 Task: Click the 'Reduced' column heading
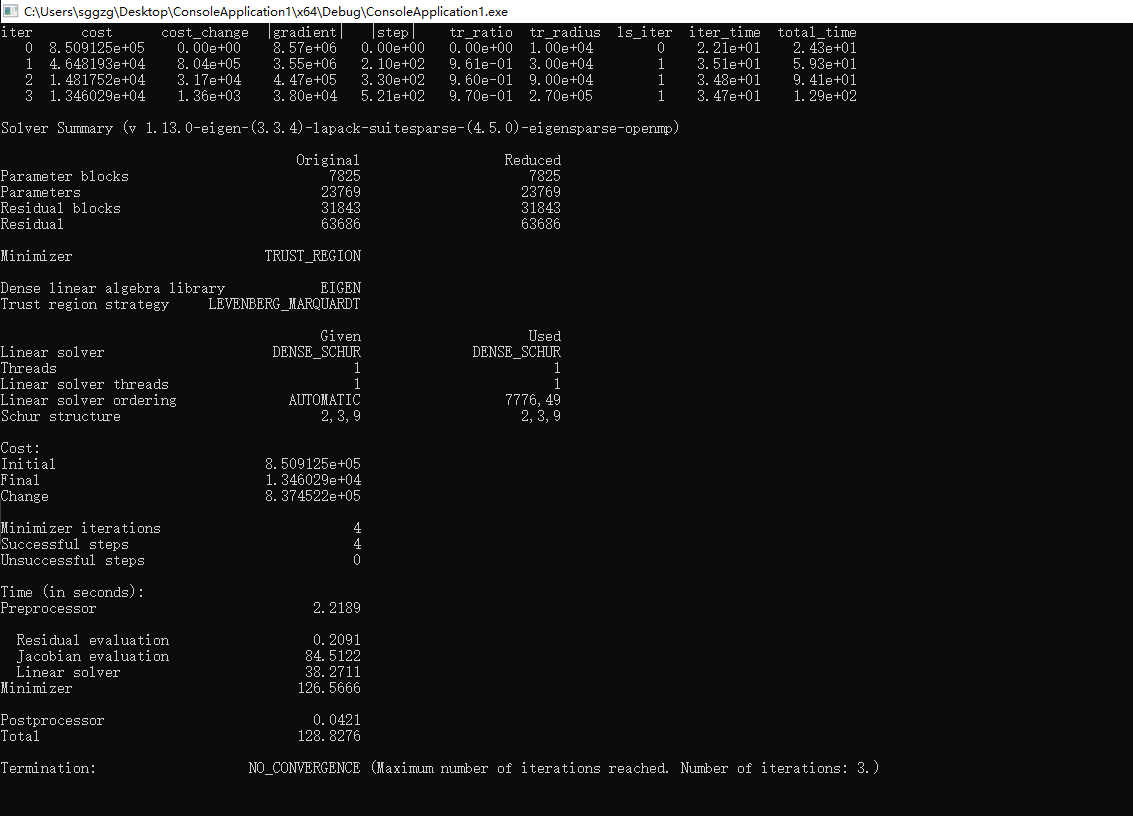533,160
